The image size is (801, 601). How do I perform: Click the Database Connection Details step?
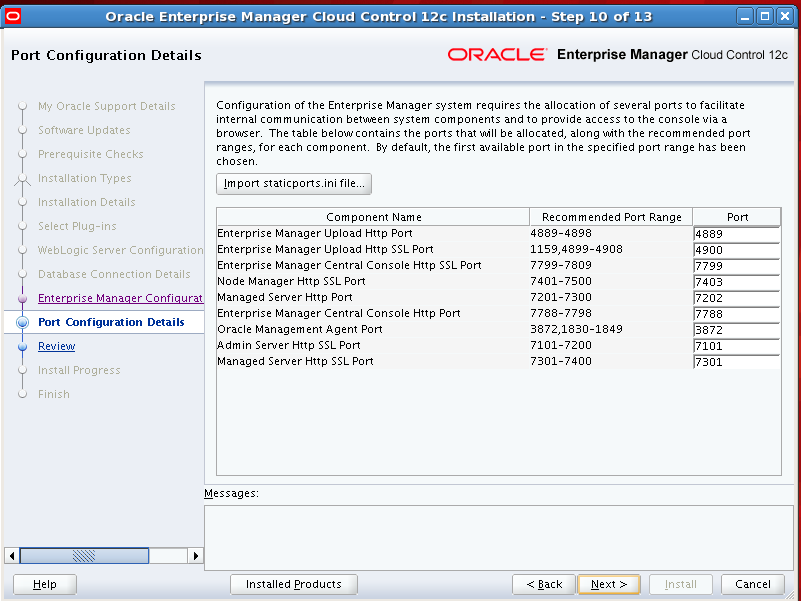tap(114, 274)
